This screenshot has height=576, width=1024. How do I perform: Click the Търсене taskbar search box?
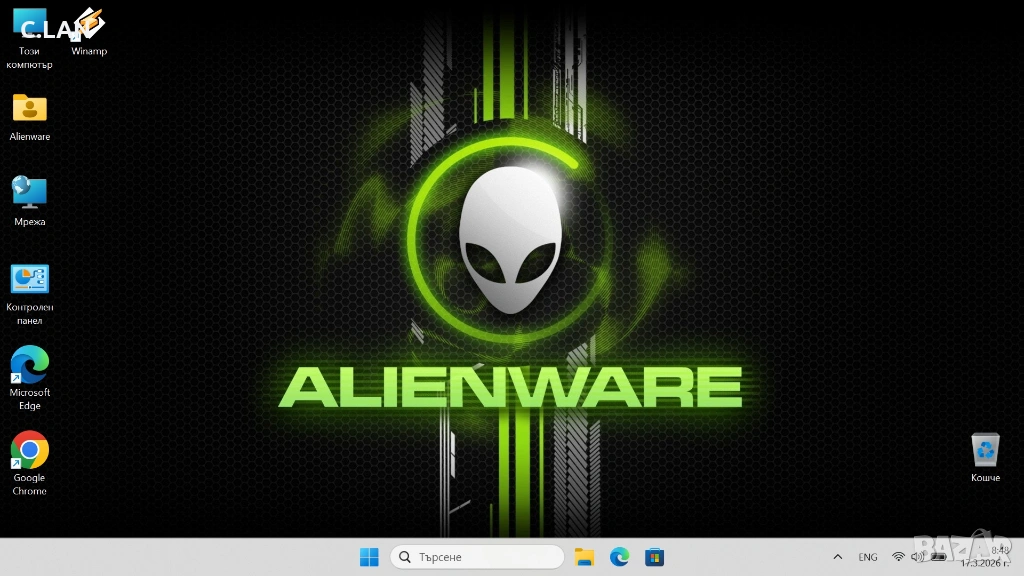click(476, 557)
